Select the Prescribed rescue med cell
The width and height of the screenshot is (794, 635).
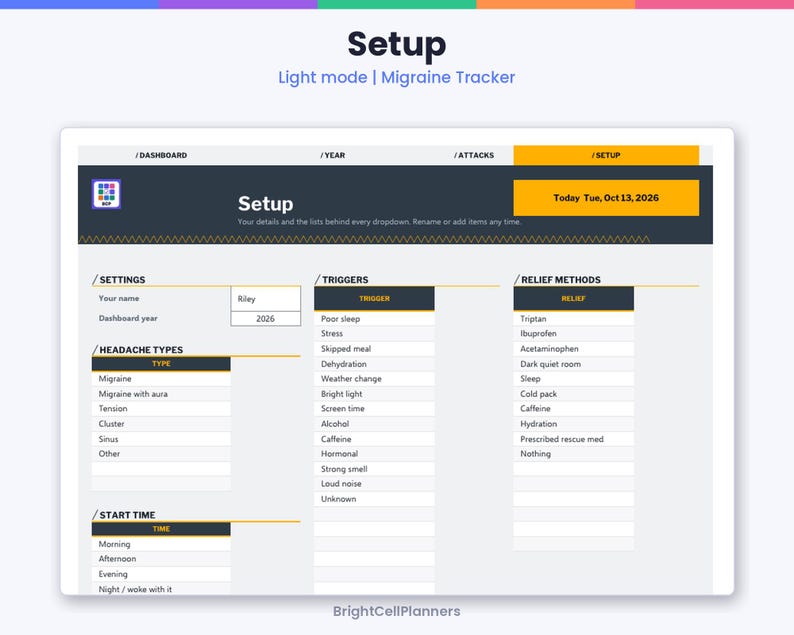pyautogui.click(x=573, y=439)
